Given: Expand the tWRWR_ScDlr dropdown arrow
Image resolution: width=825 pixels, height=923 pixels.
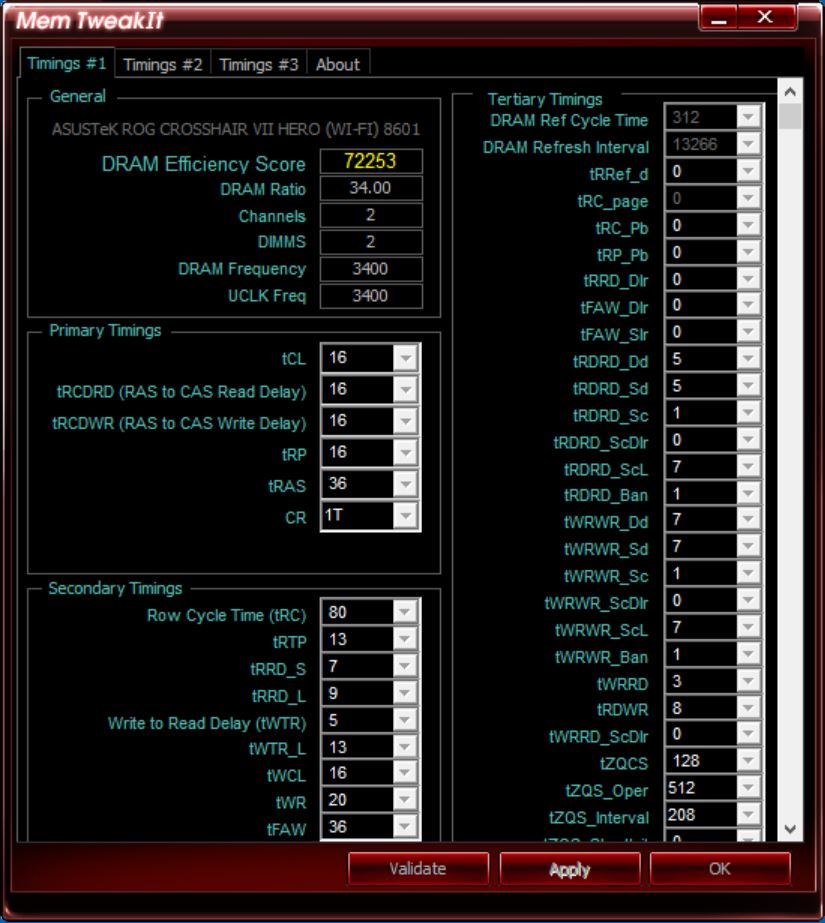Looking at the screenshot, I should click(x=749, y=600).
